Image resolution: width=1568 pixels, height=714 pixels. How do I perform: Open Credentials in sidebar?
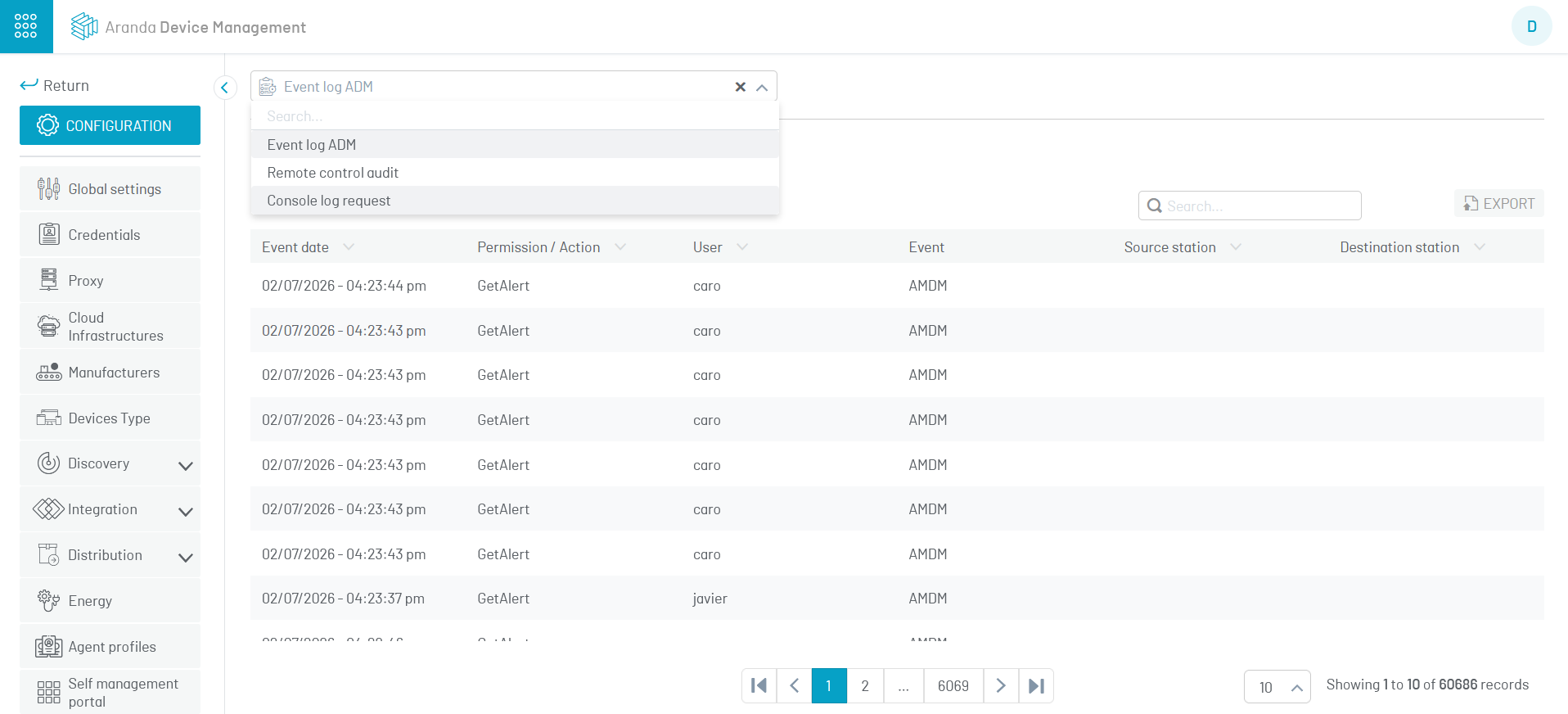point(110,235)
